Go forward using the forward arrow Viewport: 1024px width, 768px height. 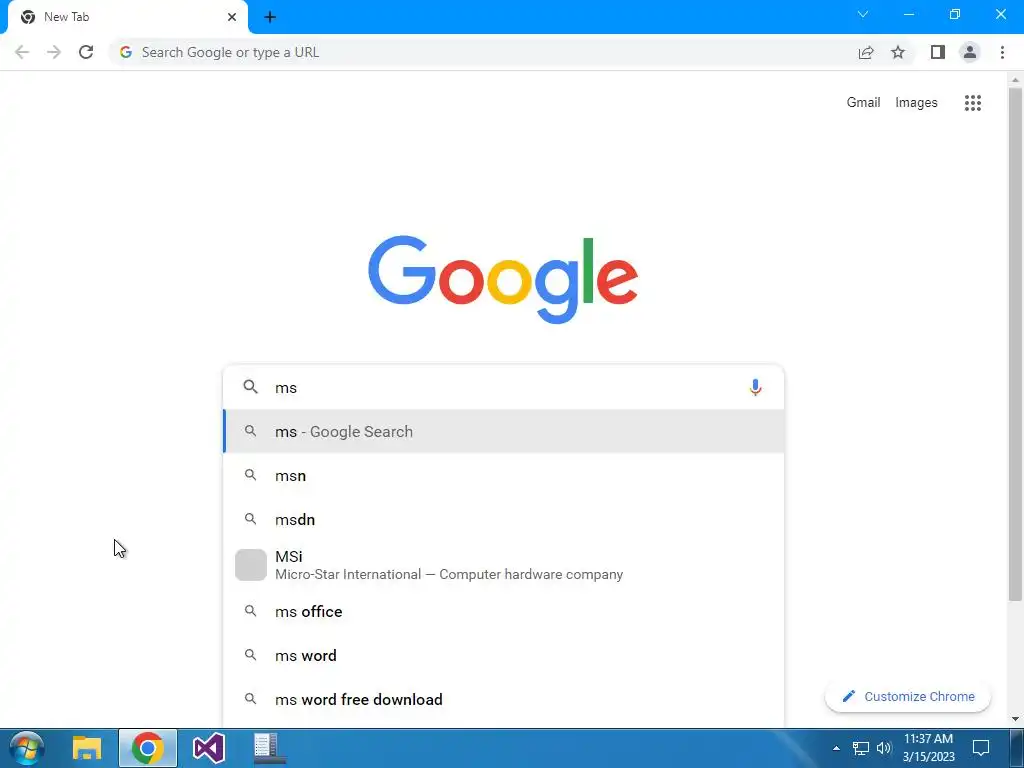pos(54,52)
